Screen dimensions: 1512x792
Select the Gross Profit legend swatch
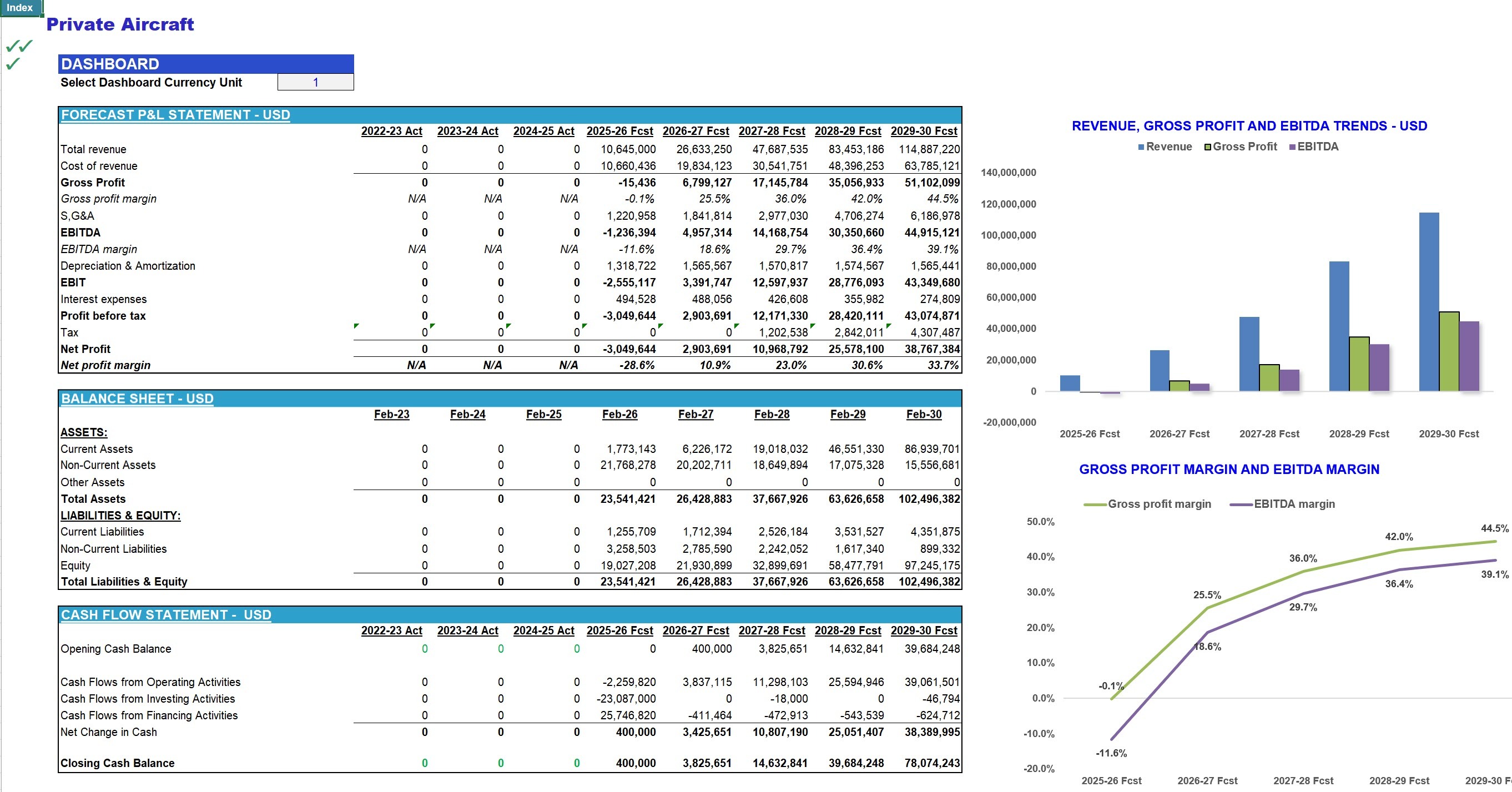1208,147
